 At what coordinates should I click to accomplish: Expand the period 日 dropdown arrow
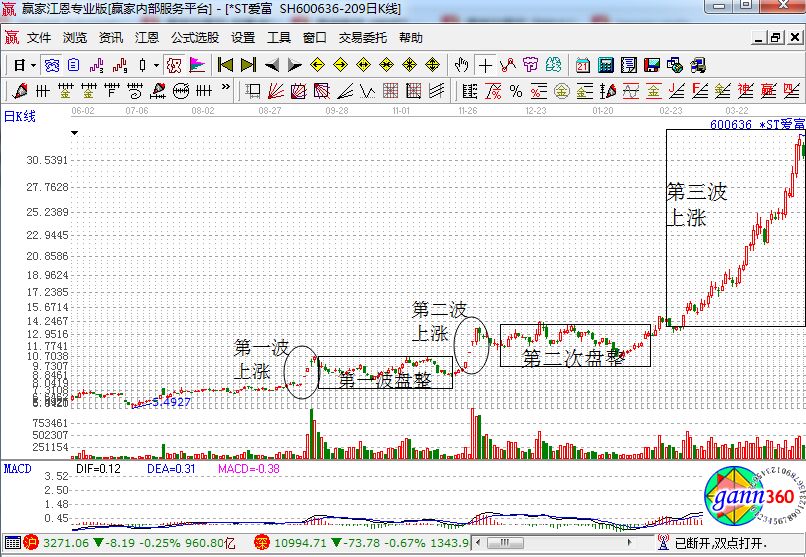click(x=33, y=65)
